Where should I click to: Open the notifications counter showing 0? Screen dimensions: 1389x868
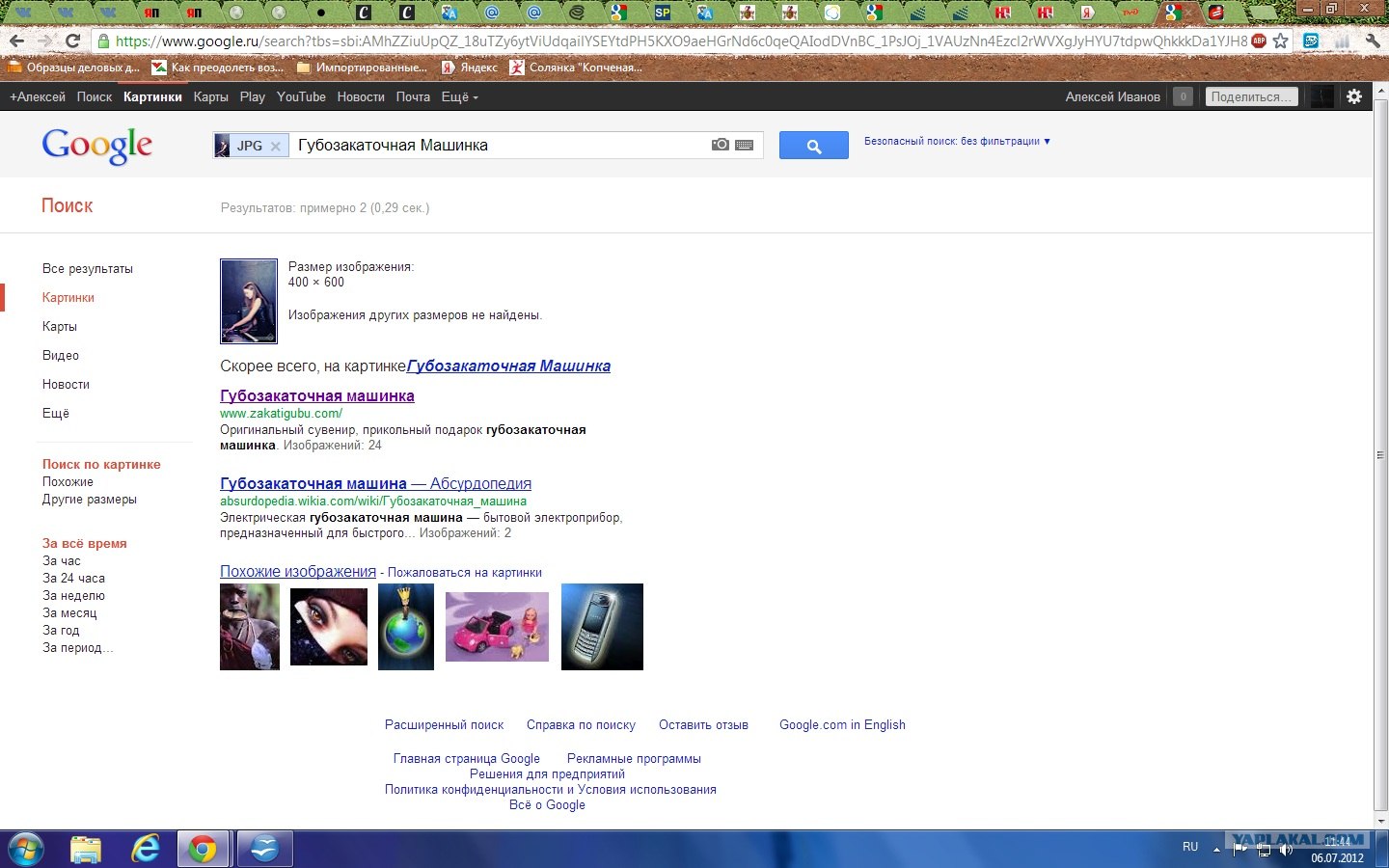click(1183, 96)
